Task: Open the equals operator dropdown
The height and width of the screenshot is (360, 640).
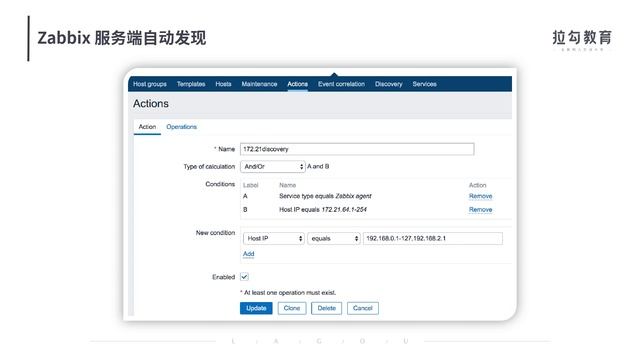Action: [x=334, y=238]
